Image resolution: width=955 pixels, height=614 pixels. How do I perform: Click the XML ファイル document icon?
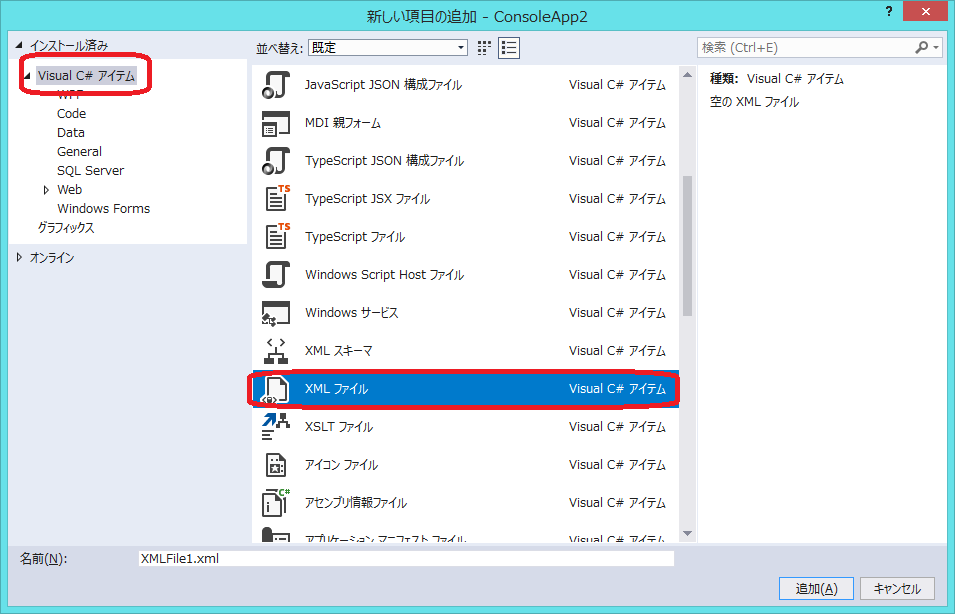[x=276, y=389]
